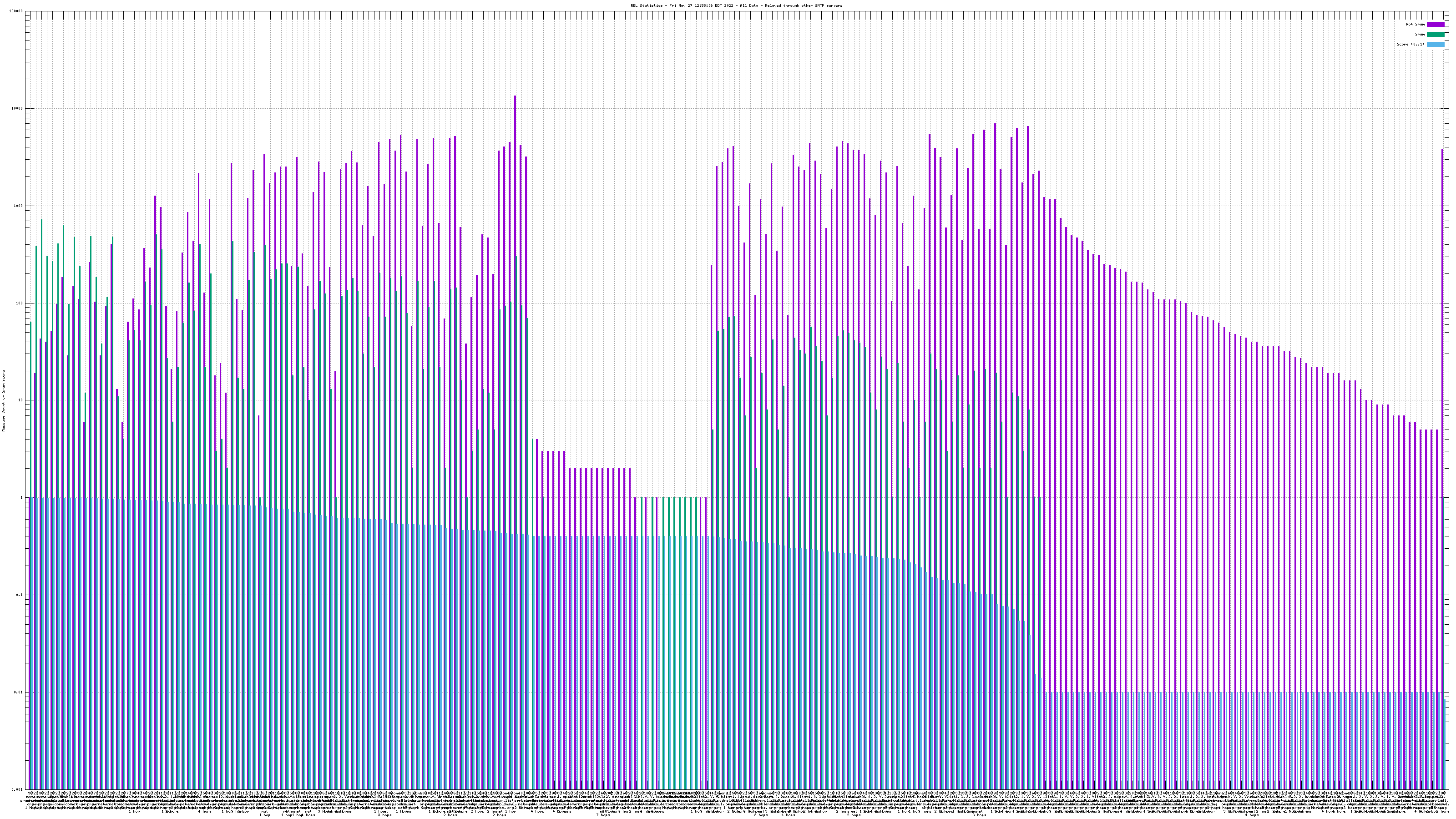Click the 'Message Count or Spam Score' axis title
Screen dimensions: 1456x819
click(x=3, y=400)
